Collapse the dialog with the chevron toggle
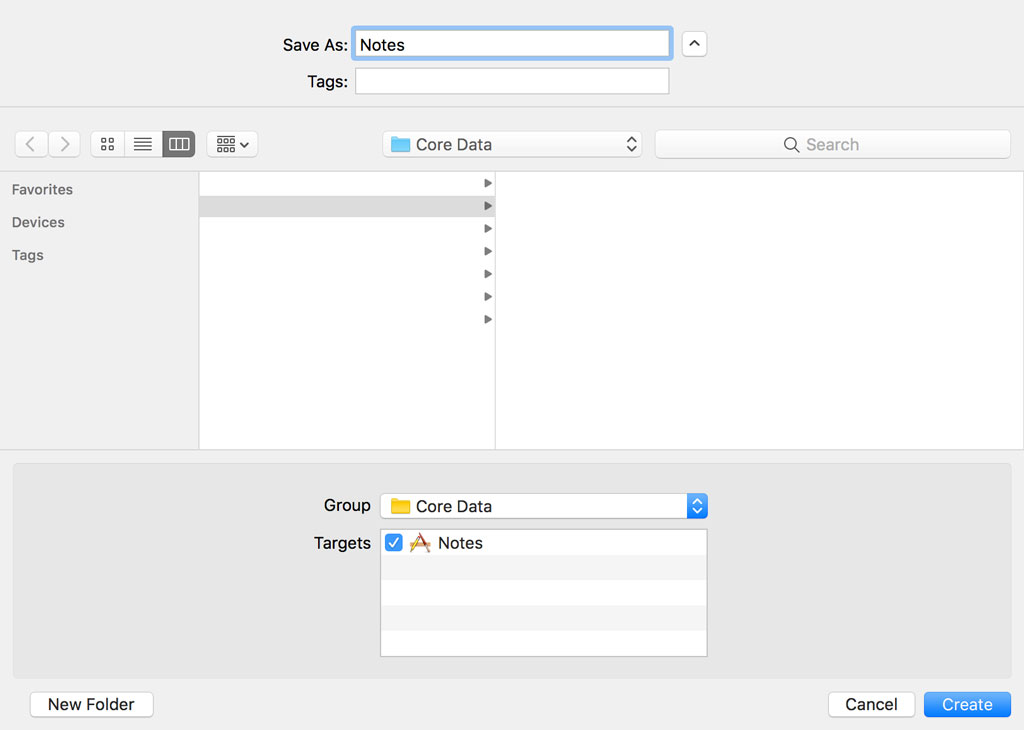Image resolution: width=1024 pixels, height=730 pixels. [x=694, y=44]
